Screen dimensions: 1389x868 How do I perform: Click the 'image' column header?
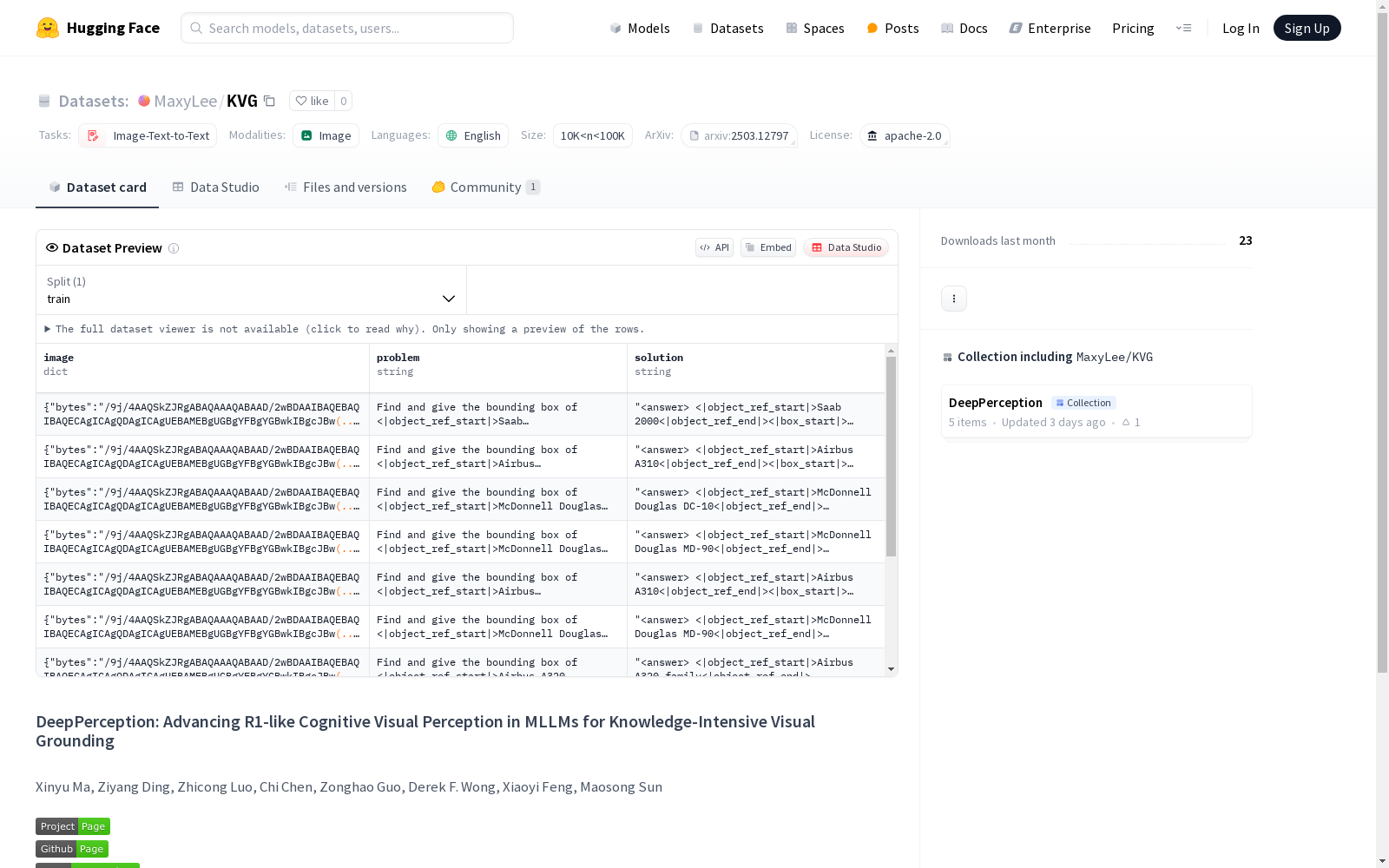[202, 368]
